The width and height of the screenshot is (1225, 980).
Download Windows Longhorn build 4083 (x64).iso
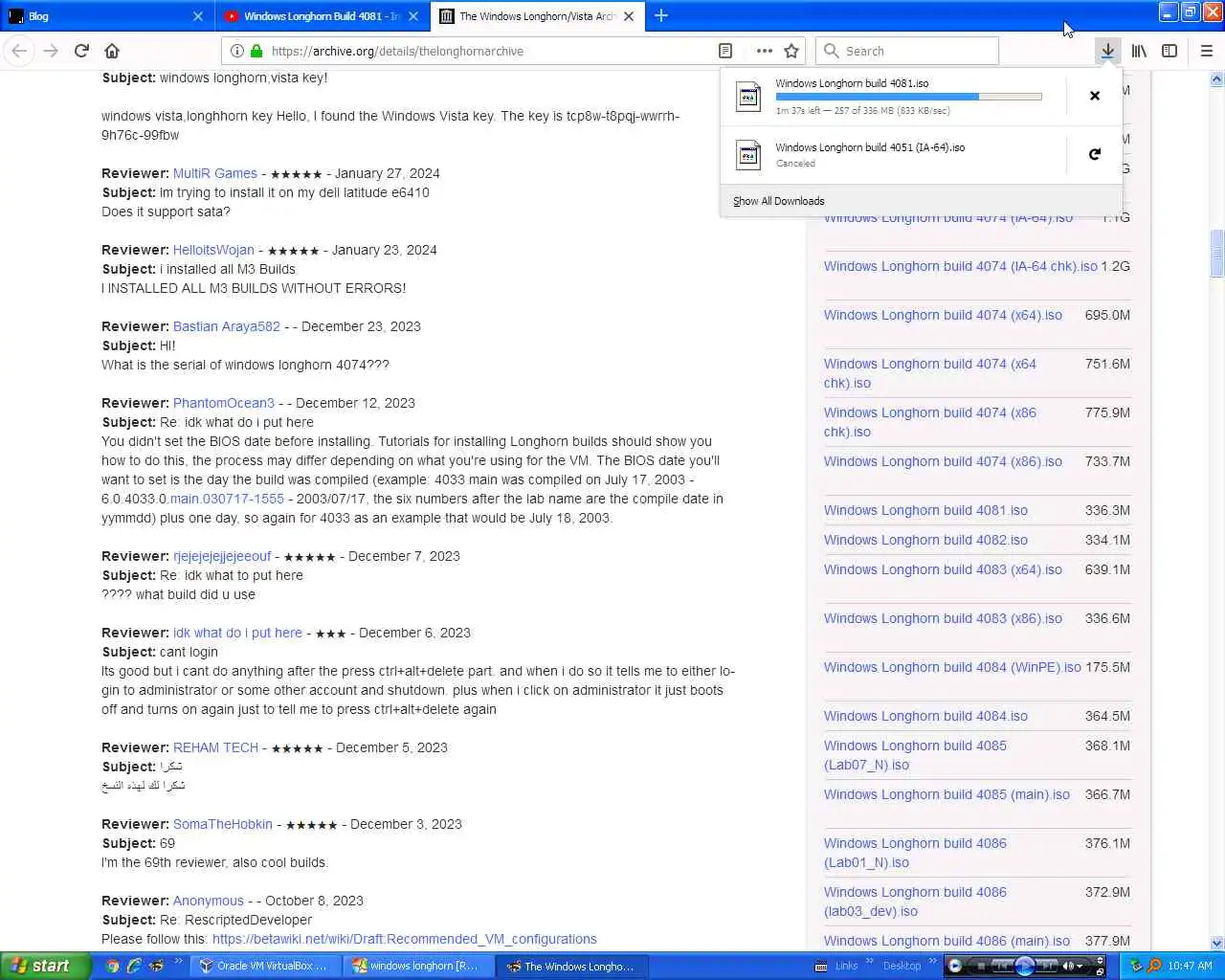click(x=943, y=569)
